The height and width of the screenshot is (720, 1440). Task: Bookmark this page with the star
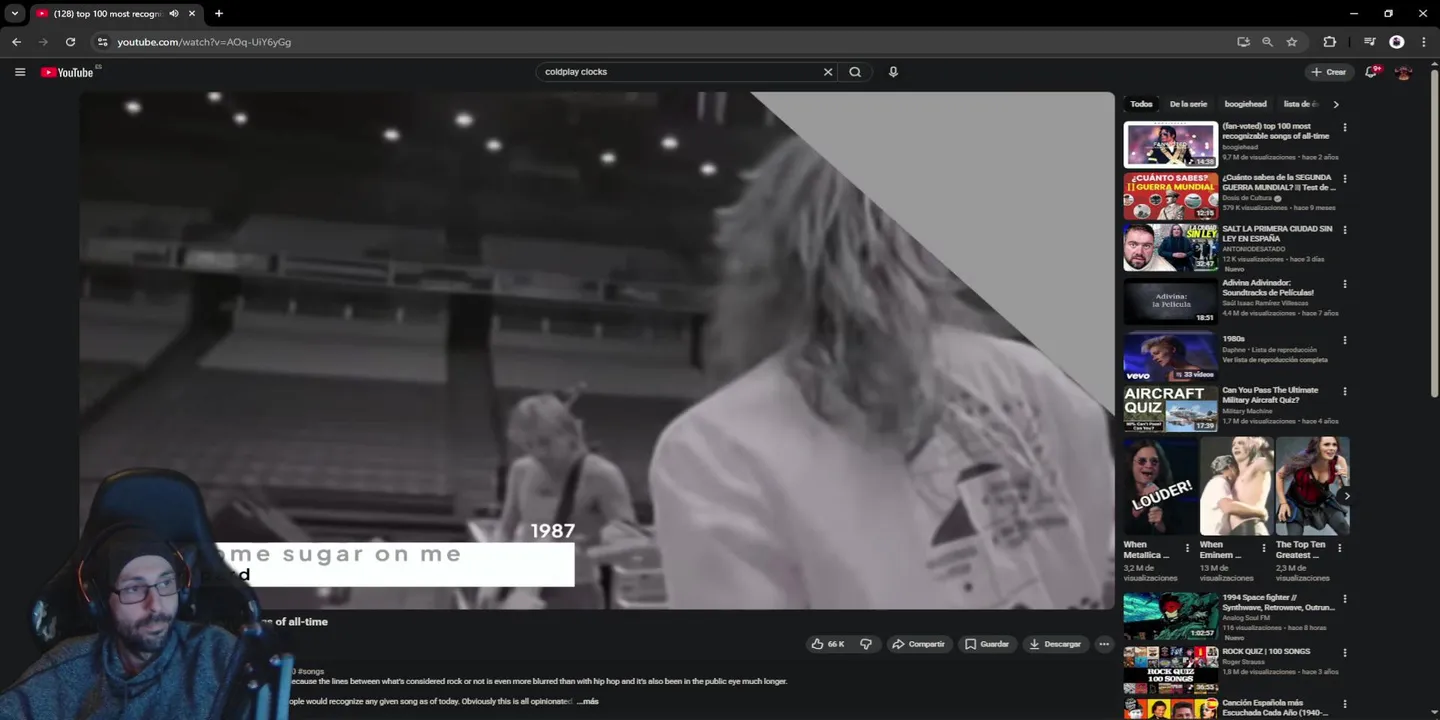point(1291,42)
